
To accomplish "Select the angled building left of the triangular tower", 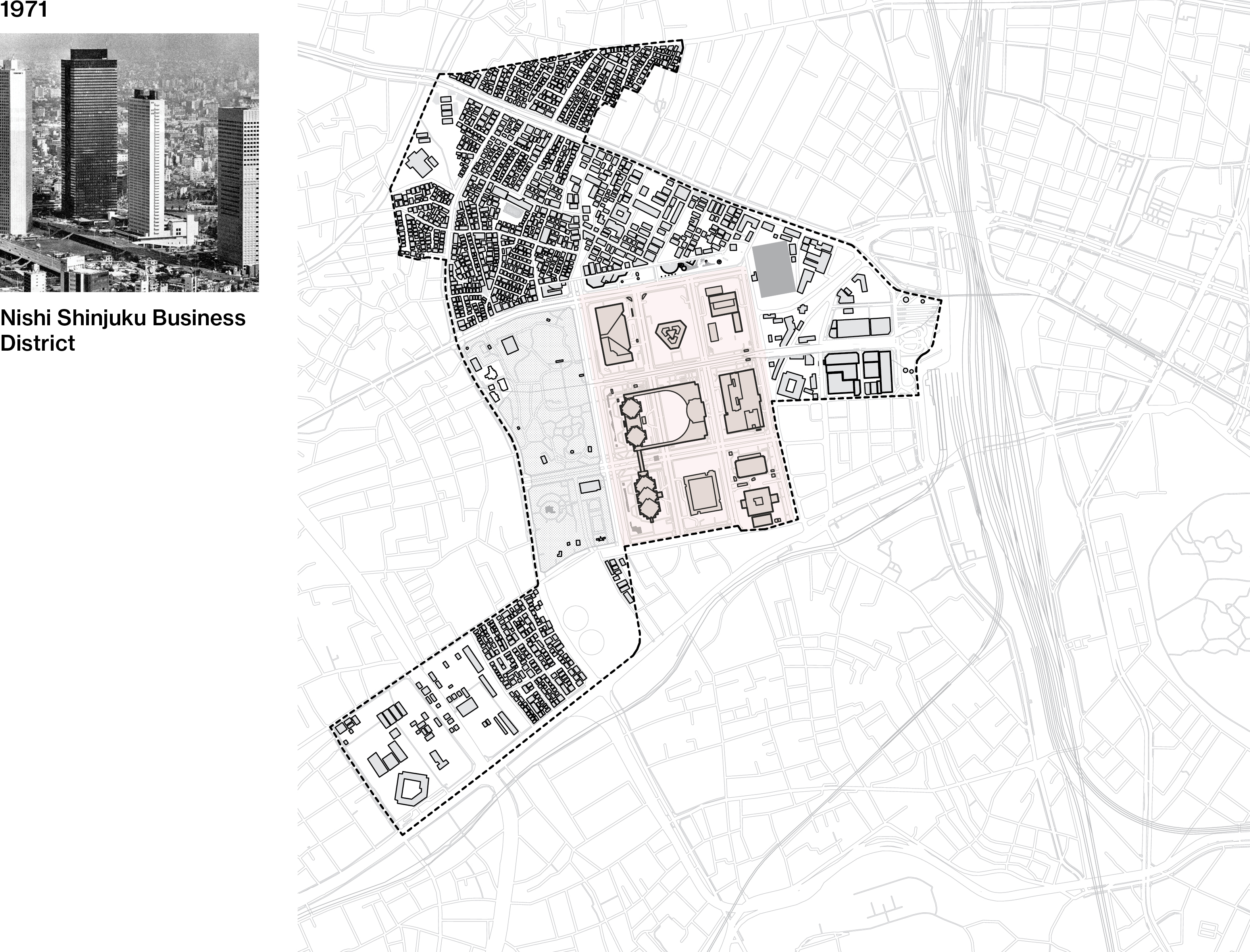I will [x=614, y=334].
